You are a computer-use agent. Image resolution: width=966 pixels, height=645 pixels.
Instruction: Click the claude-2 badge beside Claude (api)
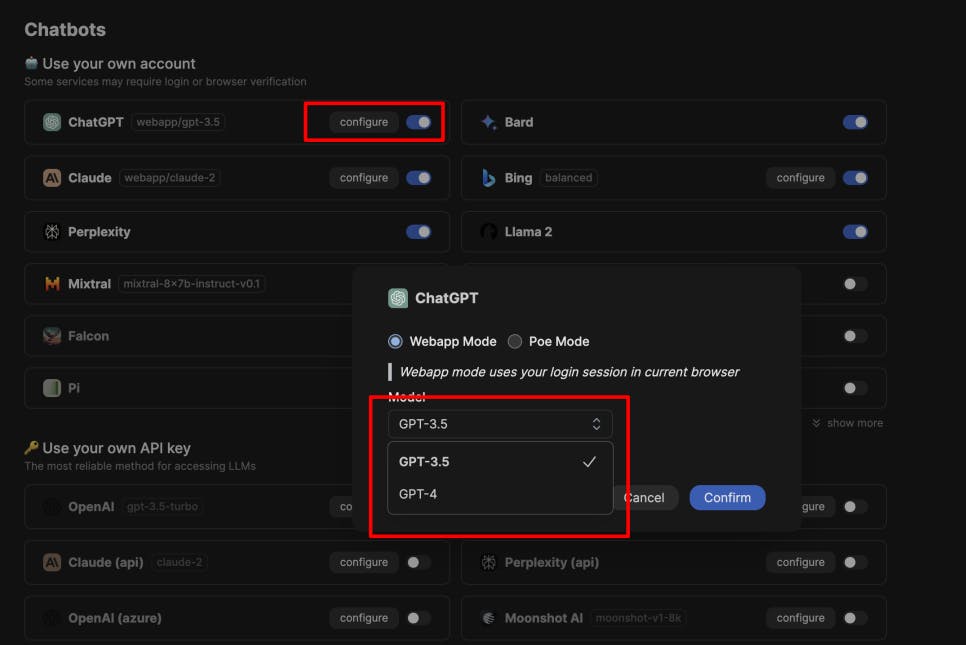179,562
